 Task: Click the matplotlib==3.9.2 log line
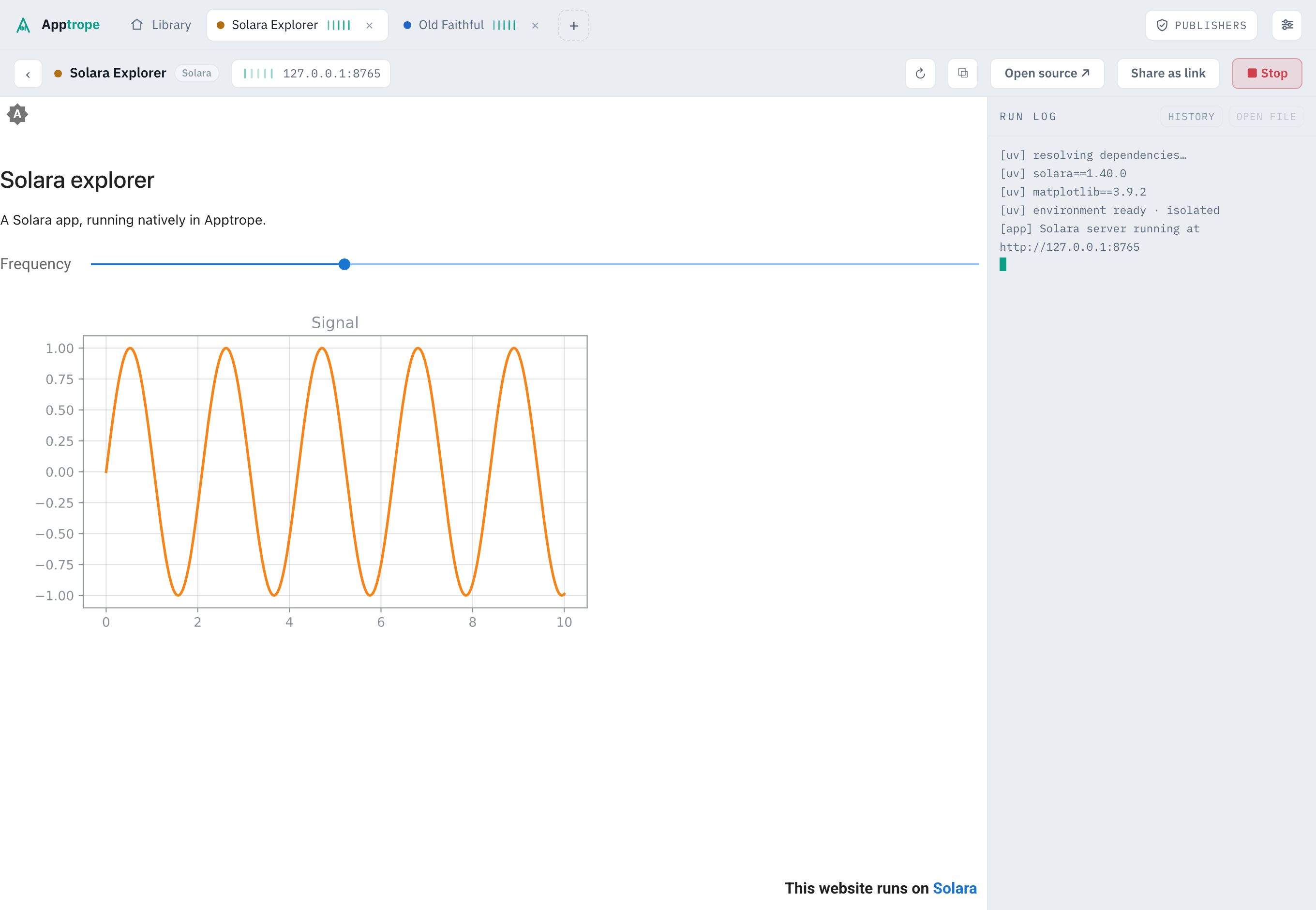(x=1073, y=192)
